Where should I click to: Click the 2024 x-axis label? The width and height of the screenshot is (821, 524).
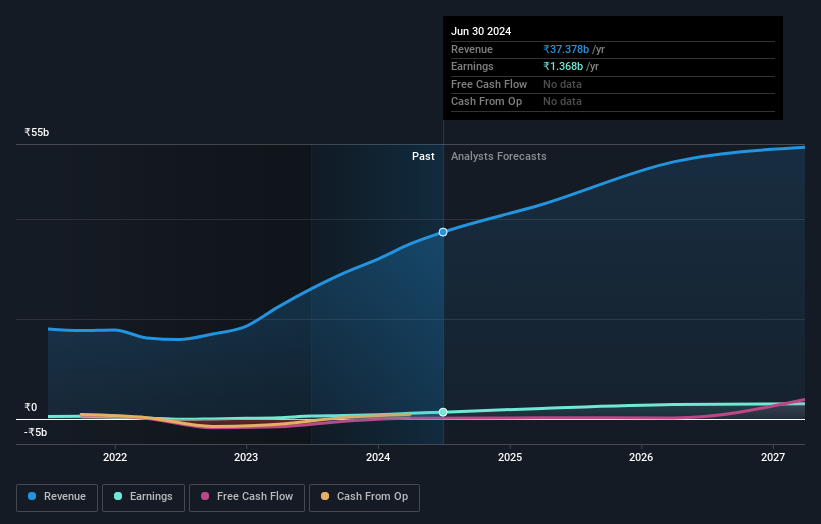click(378, 457)
